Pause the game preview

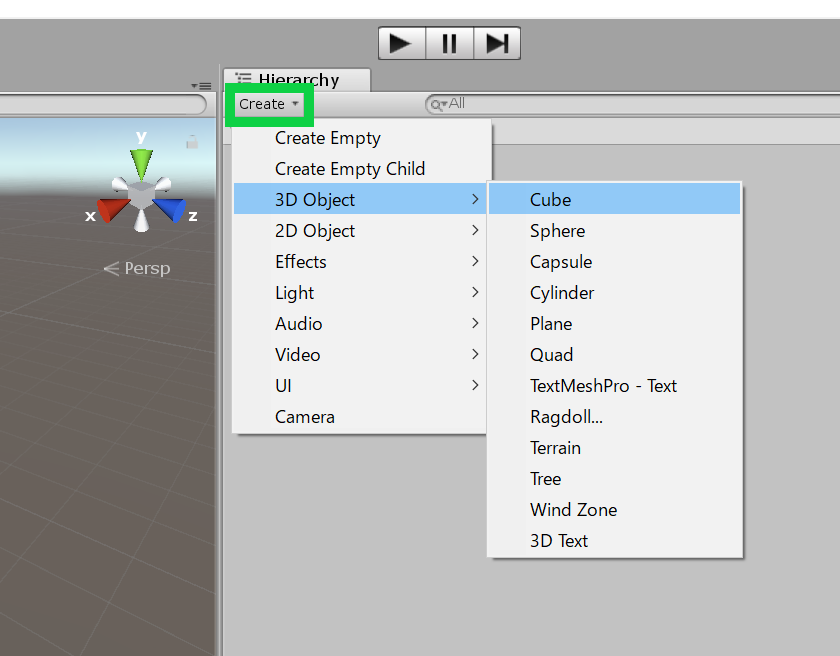click(449, 43)
